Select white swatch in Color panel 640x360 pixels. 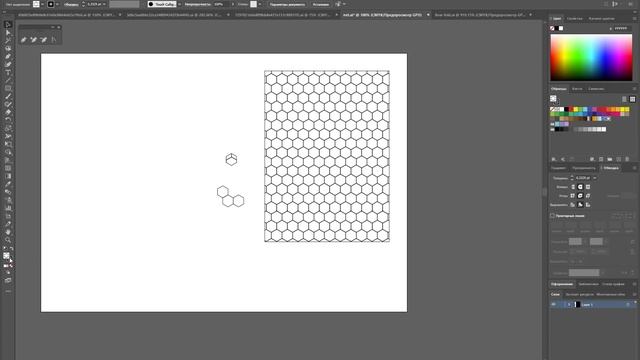(561, 28)
